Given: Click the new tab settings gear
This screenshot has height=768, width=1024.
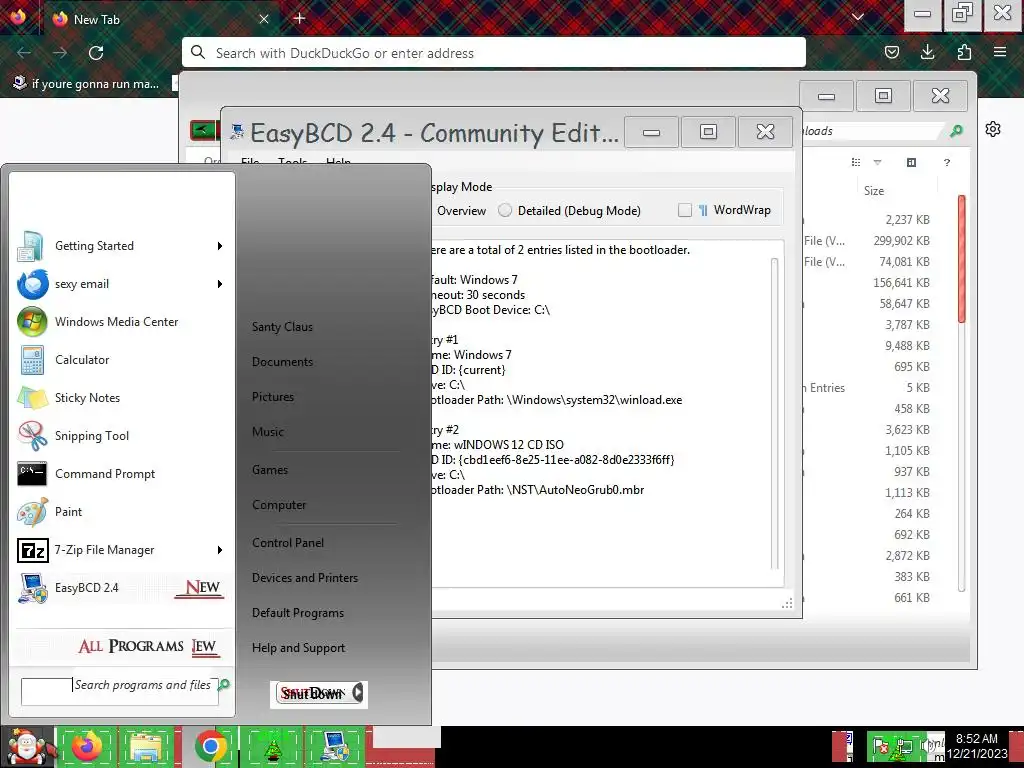Looking at the screenshot, I should (x=993, y=129).
